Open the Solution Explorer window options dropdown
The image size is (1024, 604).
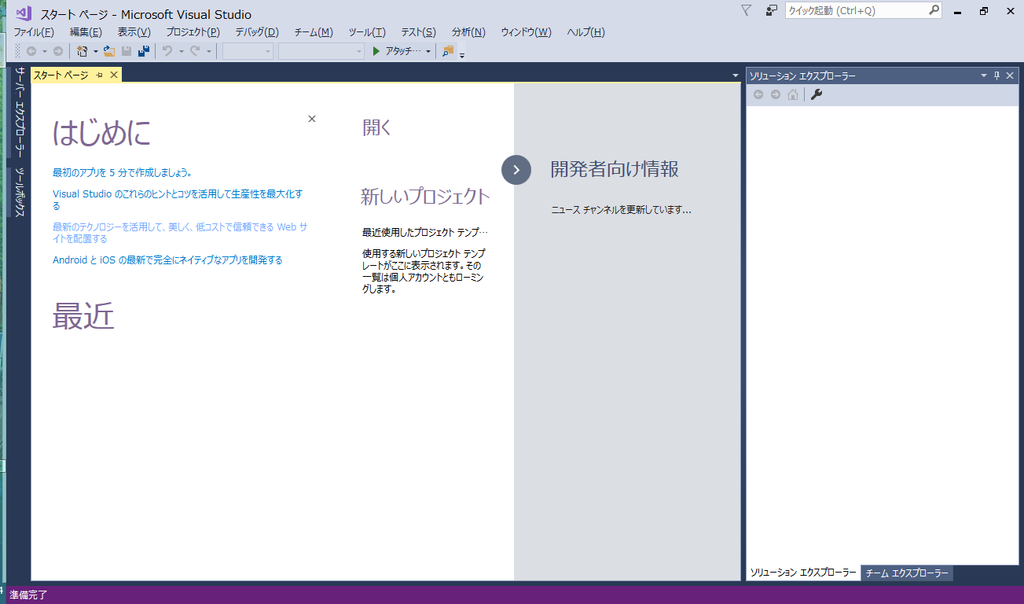(x=984, y=75)
